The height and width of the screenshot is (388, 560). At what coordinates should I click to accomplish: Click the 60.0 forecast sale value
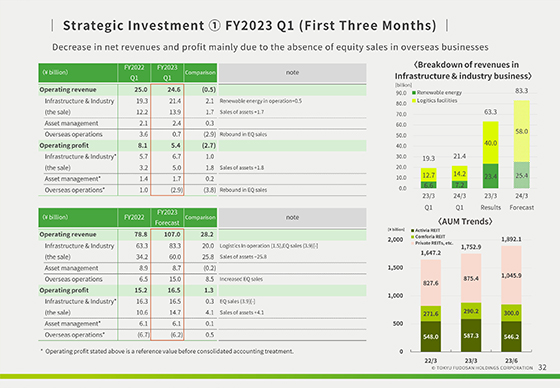click(x=175, y=257)
